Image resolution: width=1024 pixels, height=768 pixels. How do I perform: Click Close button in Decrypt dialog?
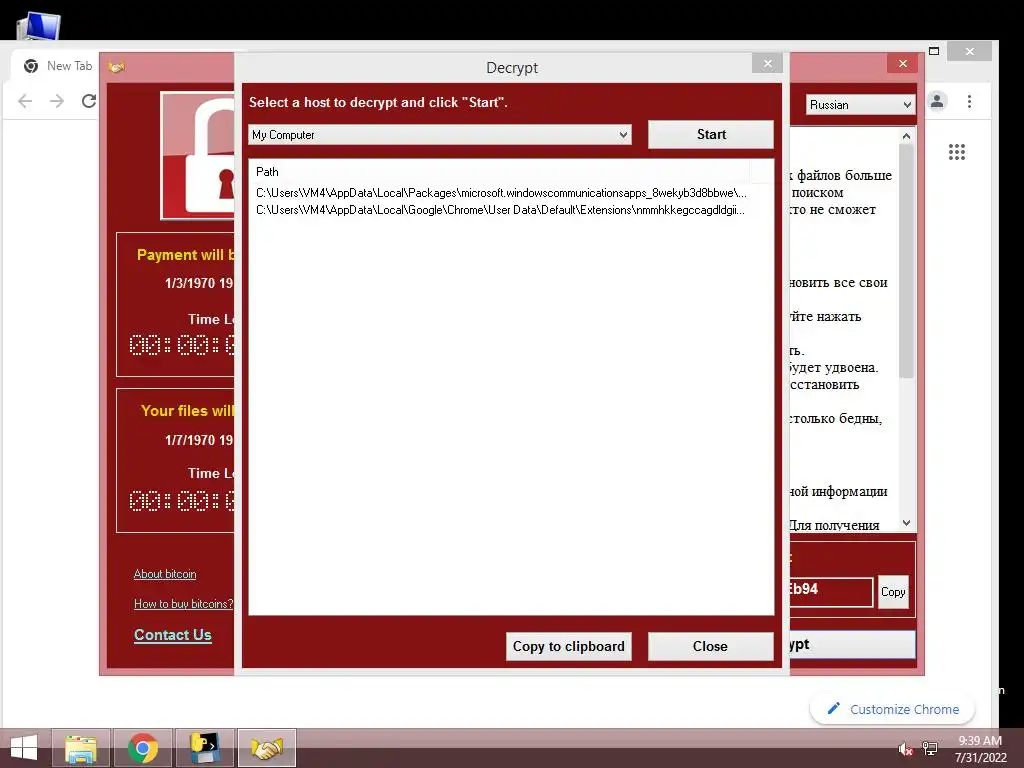(x=711, y=647)
